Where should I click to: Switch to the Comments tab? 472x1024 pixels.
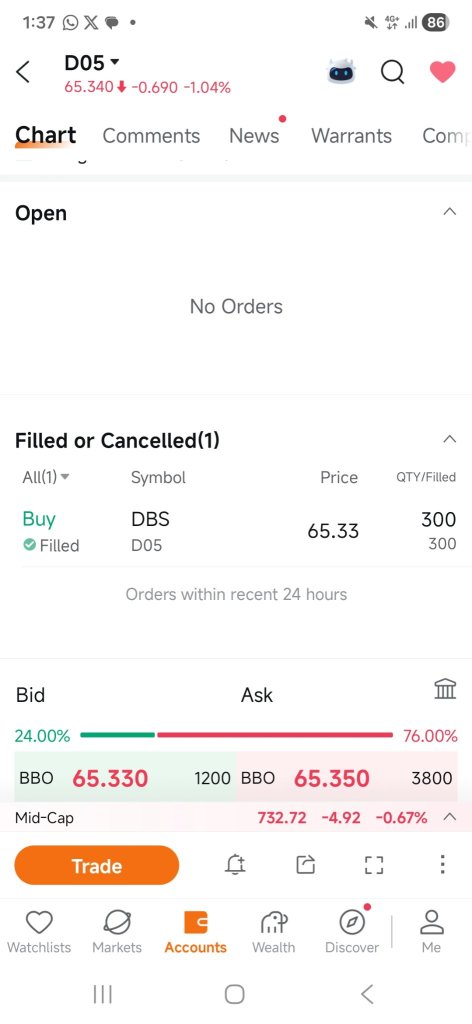click(x=151, y=136)
